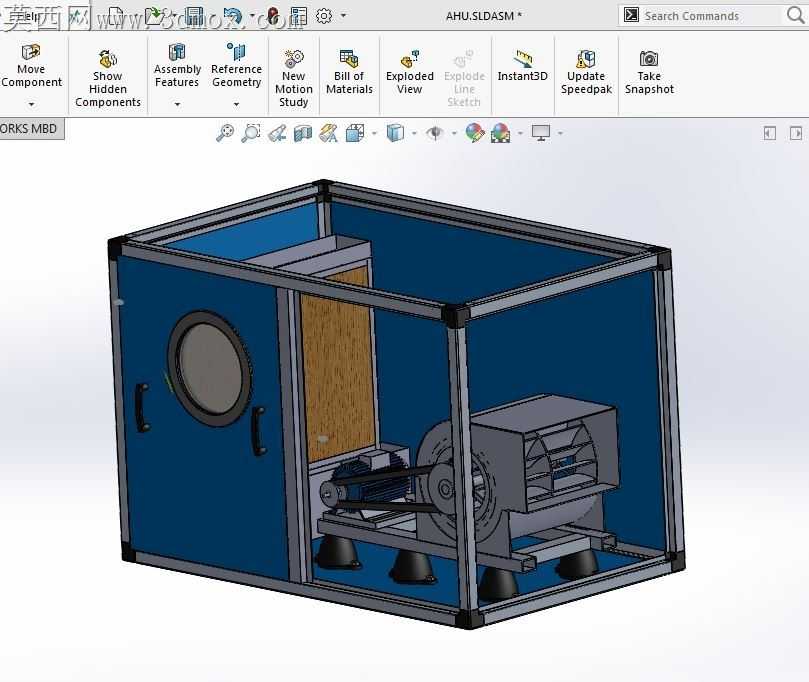Create an Exploded View
809x682 pixels.
410,72
